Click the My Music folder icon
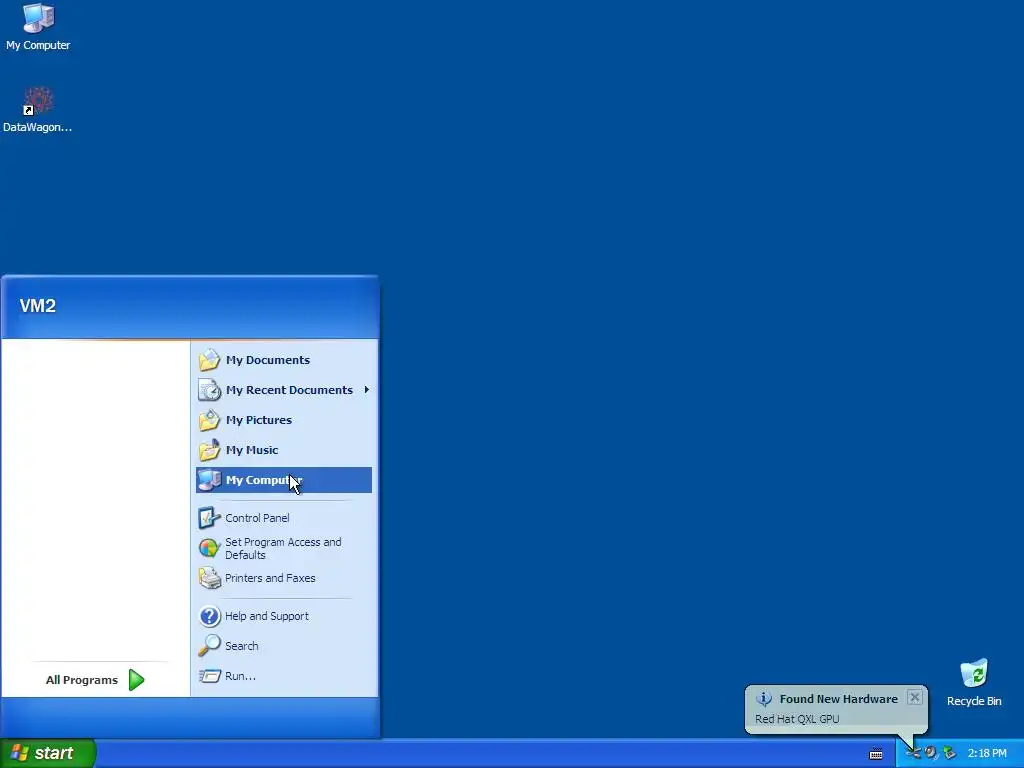Image resolution: width=1024 pixels, height=768 pixels. click(x=210, y=450)
